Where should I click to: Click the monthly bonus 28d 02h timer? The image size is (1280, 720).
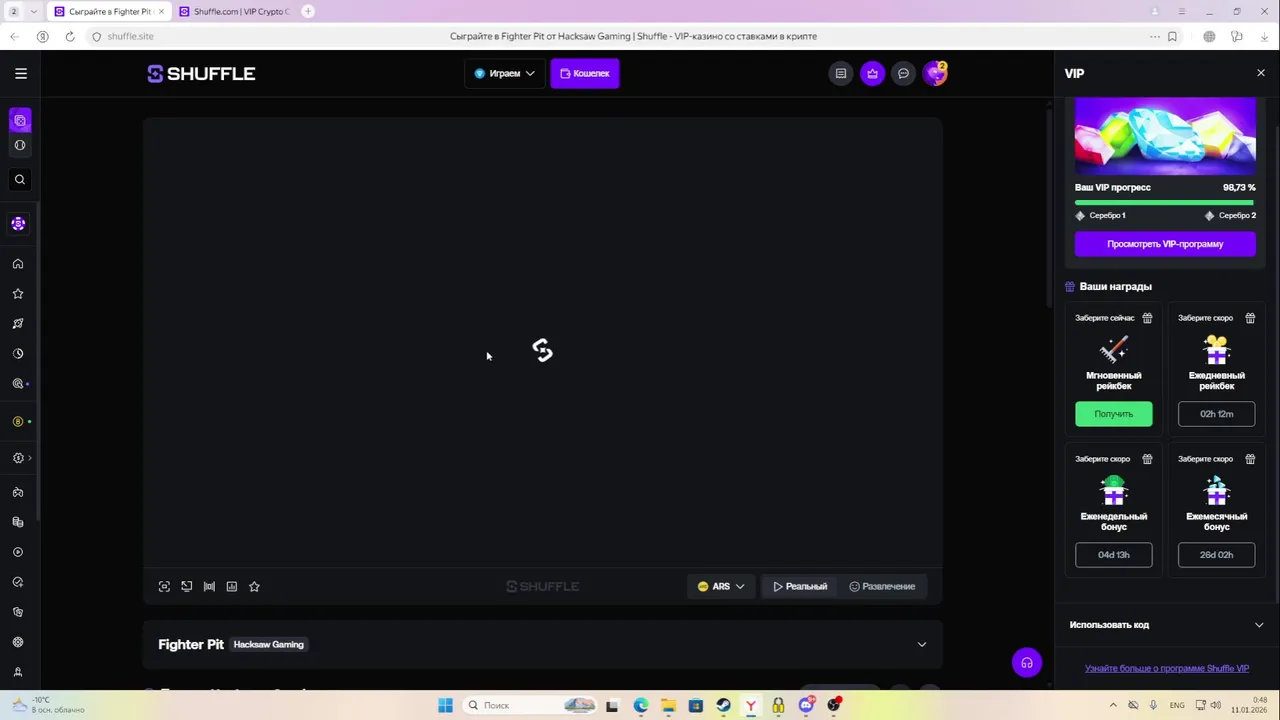point(1217,555)
